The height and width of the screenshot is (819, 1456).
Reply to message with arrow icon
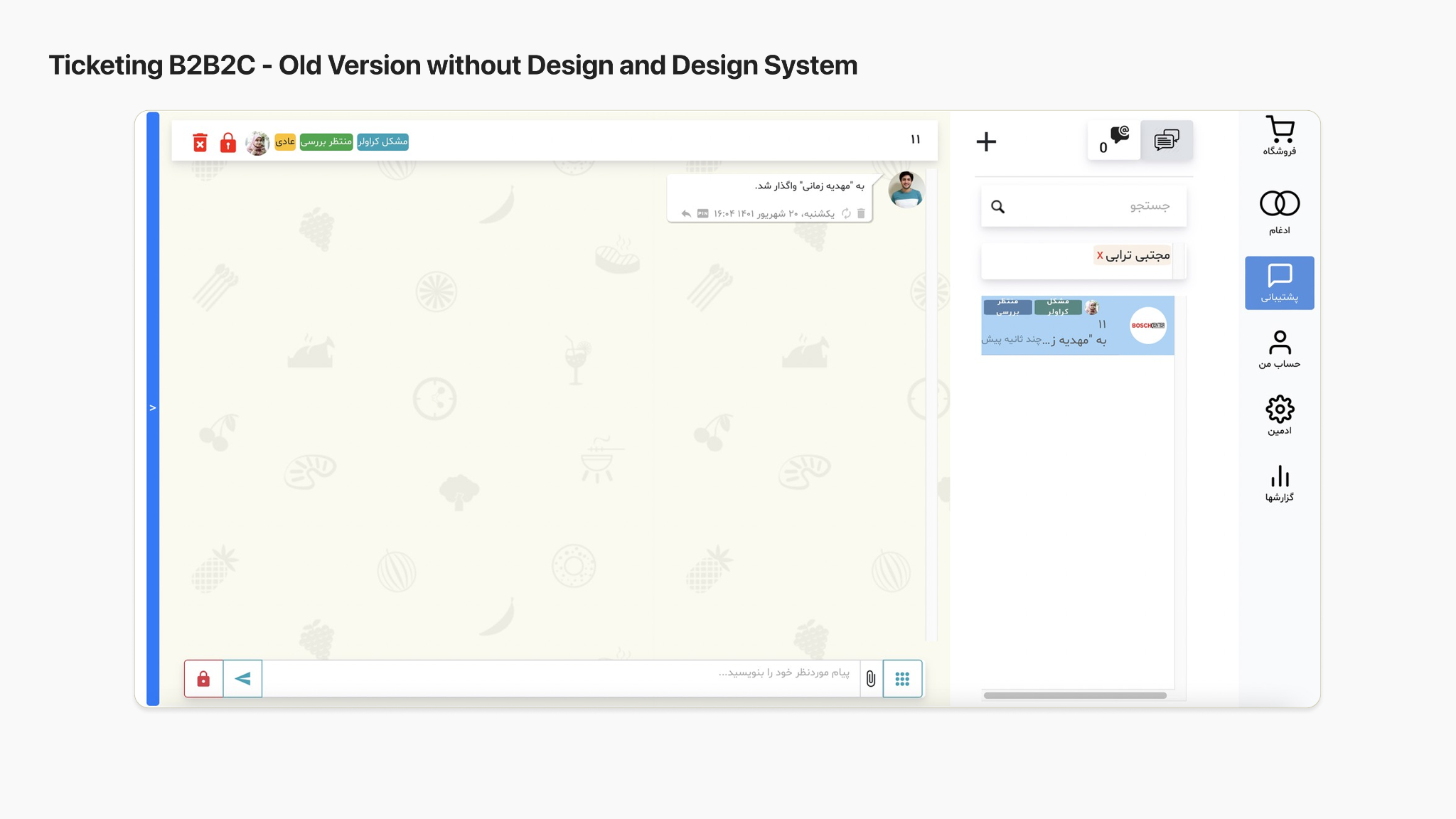coord(686,213)
